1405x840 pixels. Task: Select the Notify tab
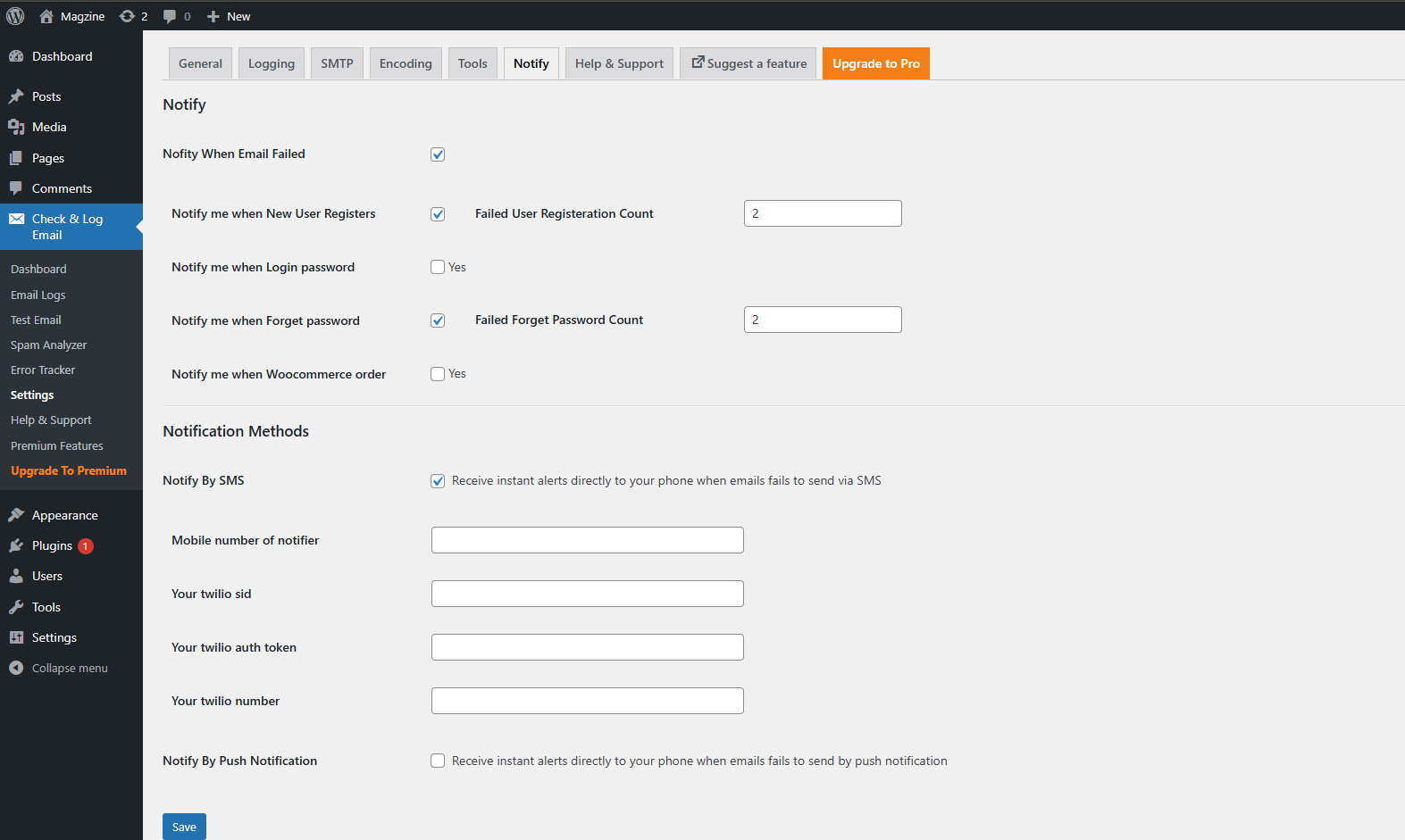coord(531,63)
